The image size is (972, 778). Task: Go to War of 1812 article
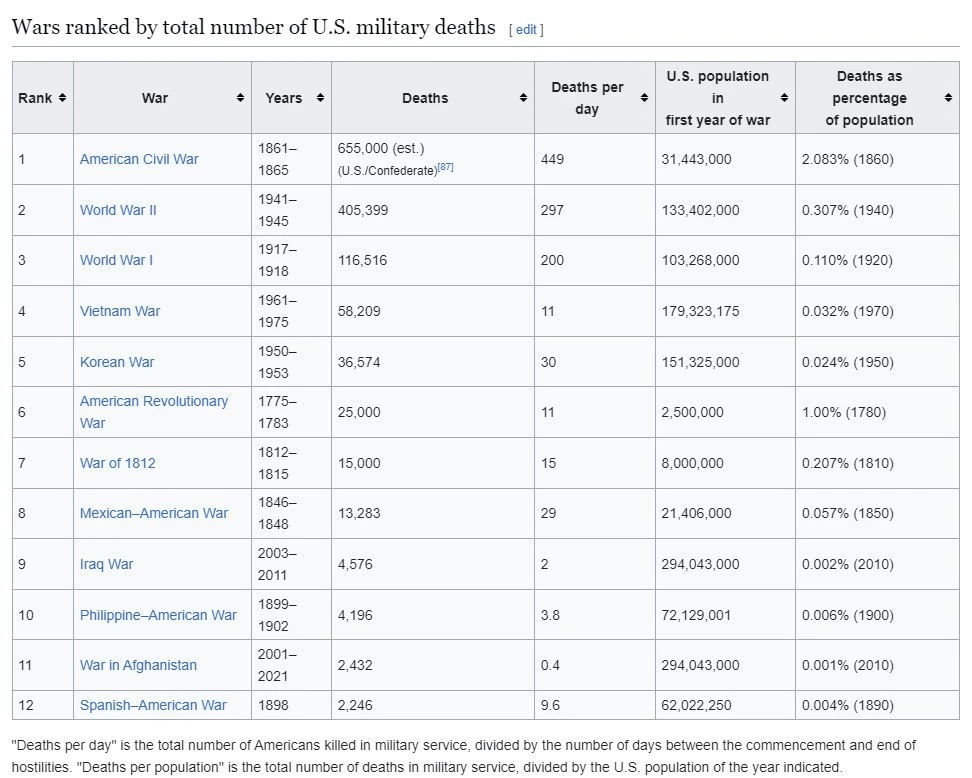click(117, 463)
